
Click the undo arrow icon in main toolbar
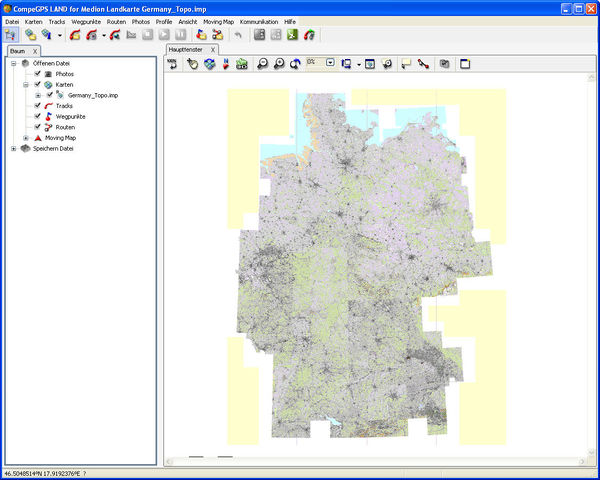(237, 35)
